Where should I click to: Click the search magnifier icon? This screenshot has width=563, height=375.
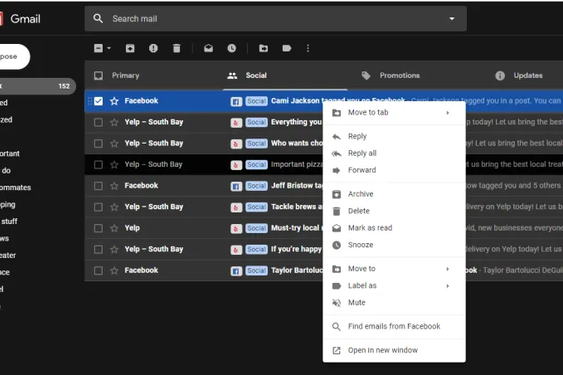click(x=98, y=18)
